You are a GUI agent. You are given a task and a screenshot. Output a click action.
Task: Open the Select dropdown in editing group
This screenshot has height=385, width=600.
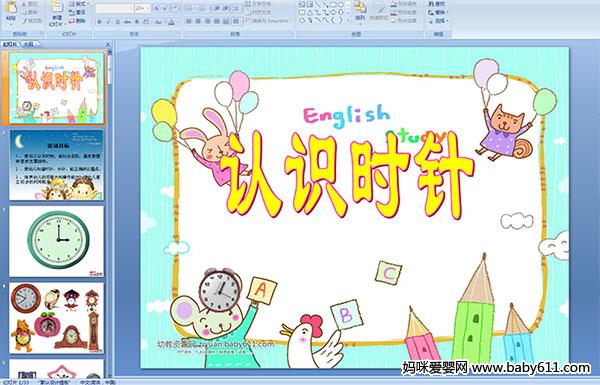tap(439, 21)
